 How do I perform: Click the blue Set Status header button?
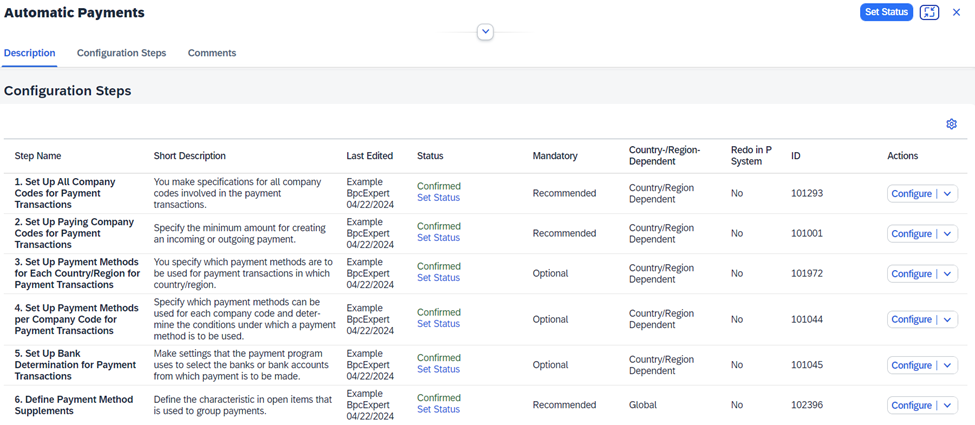(886, 12)
